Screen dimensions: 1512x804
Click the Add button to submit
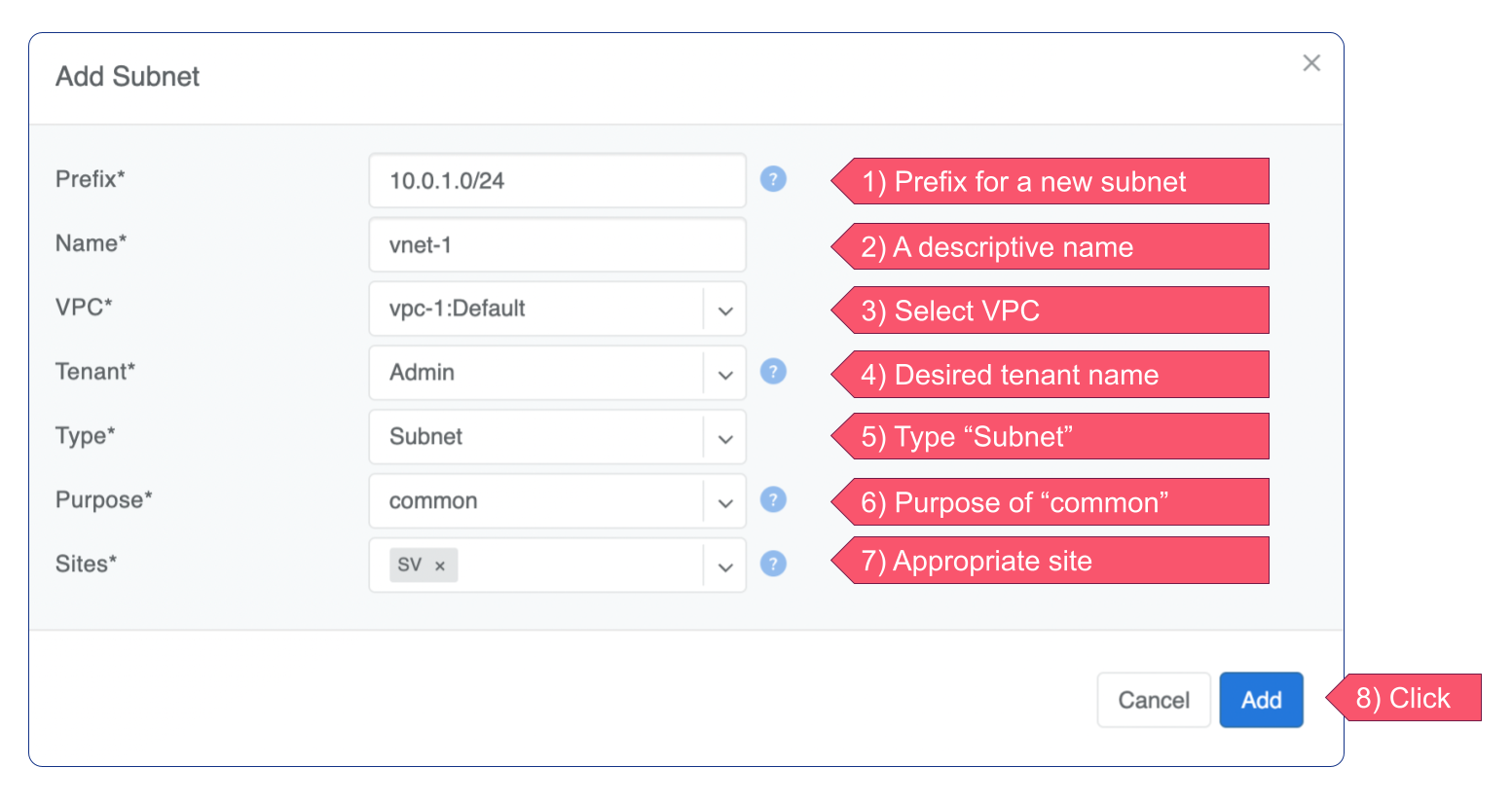1261,699
